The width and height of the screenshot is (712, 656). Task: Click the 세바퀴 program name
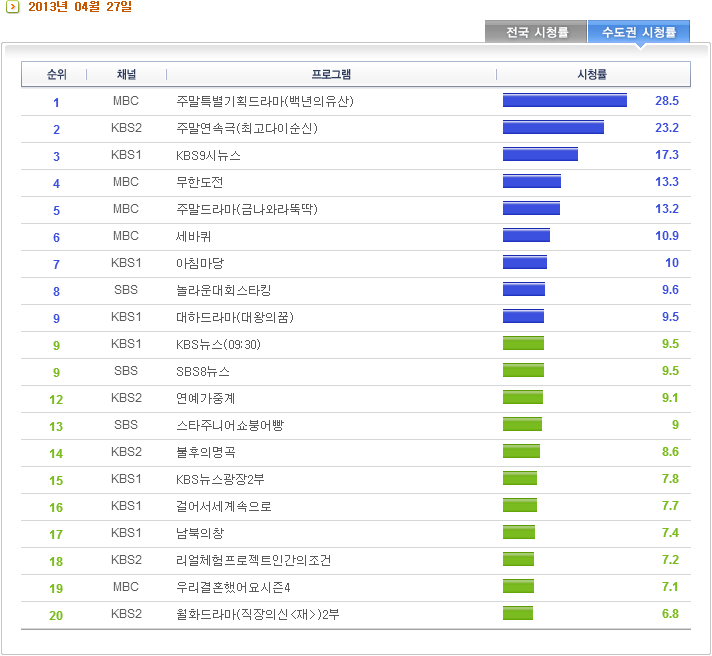point(193,236)
